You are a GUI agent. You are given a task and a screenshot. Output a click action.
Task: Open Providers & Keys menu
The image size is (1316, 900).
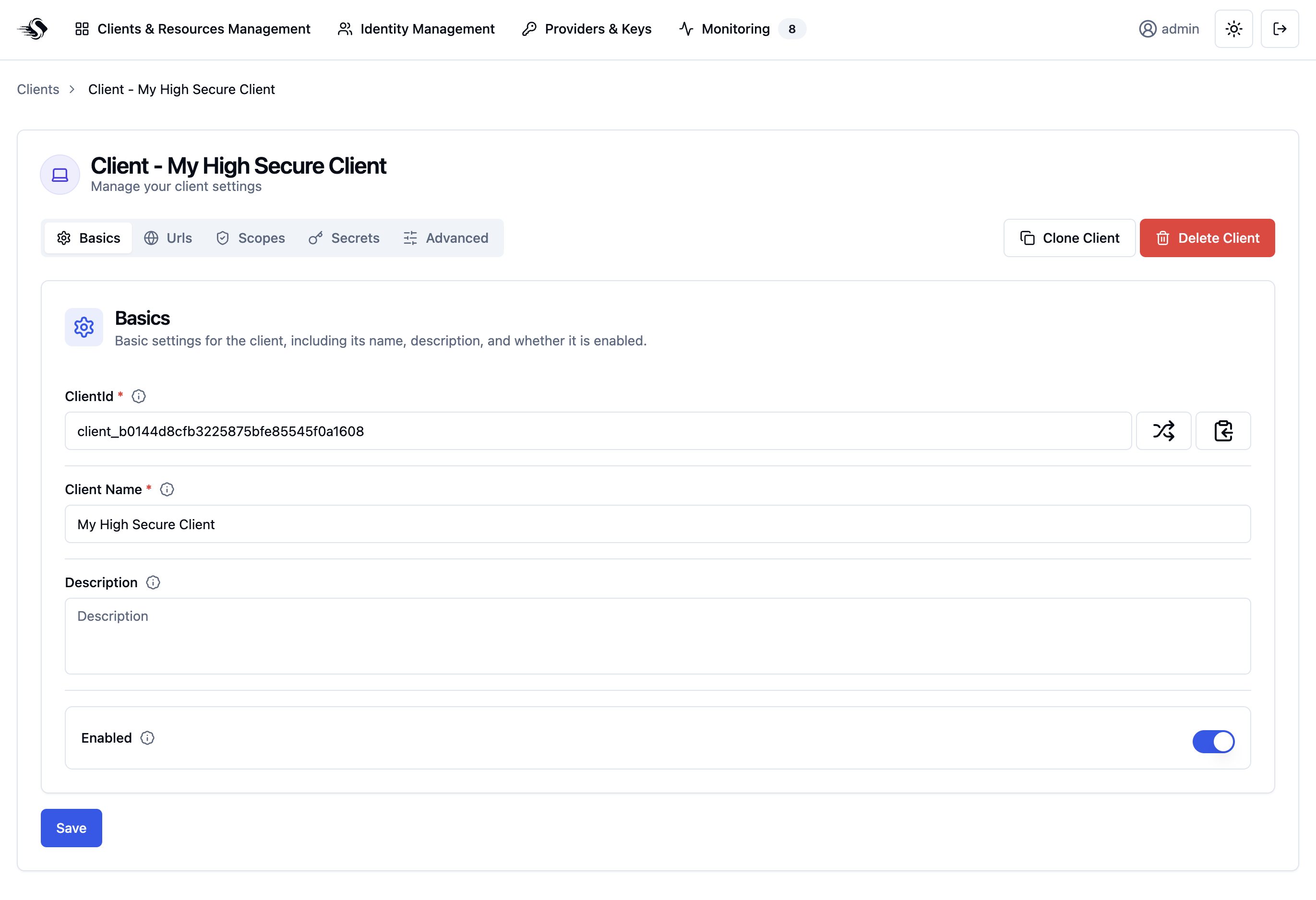tap(586, 29)
